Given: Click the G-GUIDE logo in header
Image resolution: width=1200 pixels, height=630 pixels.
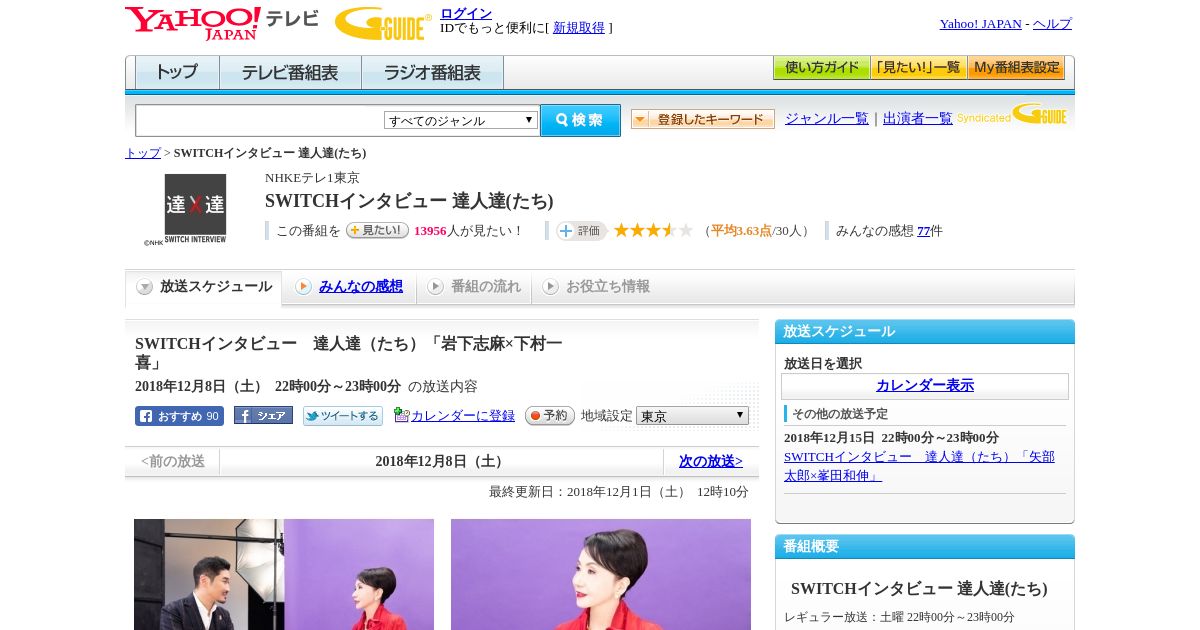Looking at the screenshot, I should pos(383,24).
